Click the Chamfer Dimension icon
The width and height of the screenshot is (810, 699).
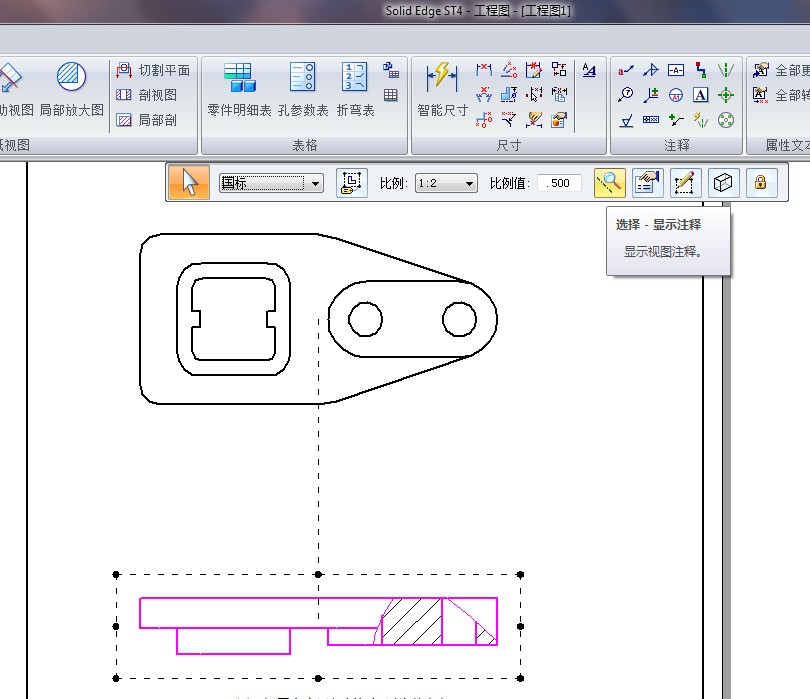click(x=509, y=120)
